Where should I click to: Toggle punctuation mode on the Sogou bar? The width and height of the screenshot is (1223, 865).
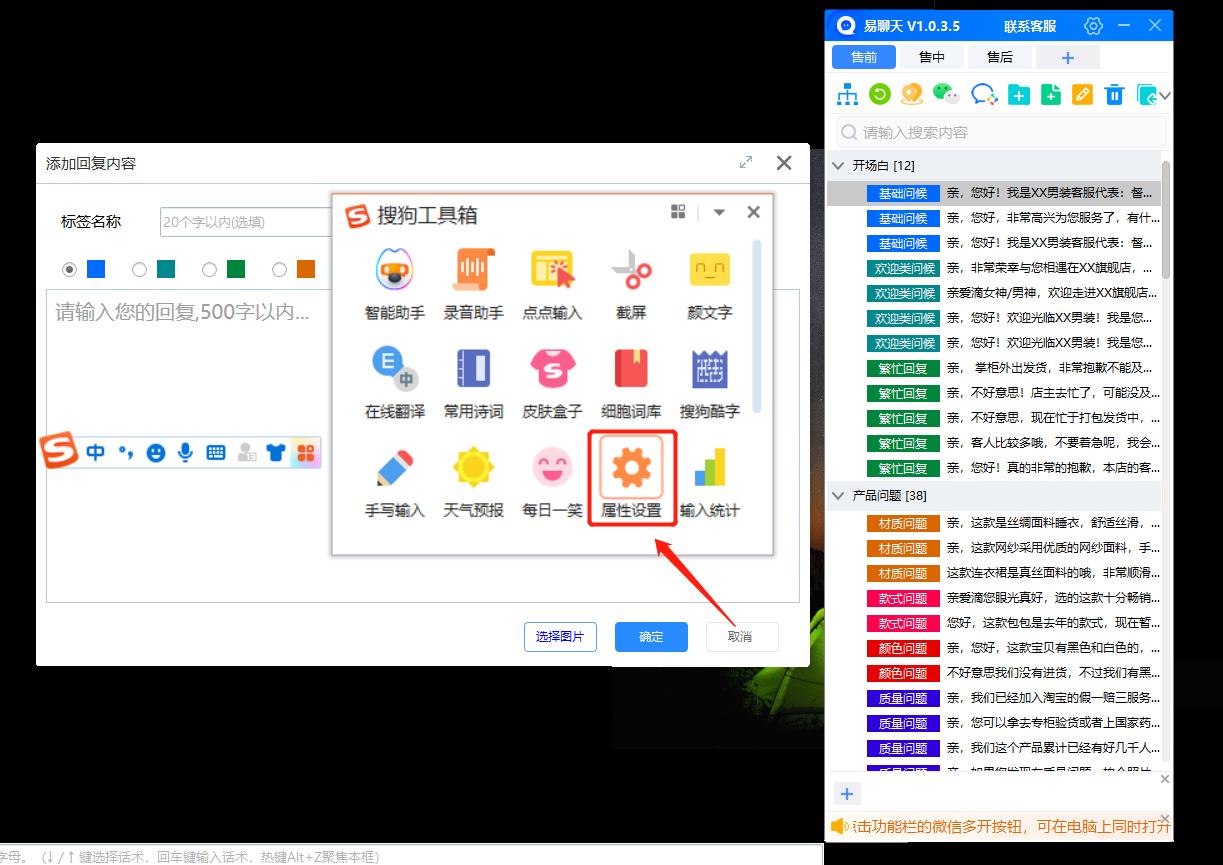pos(125,452)
